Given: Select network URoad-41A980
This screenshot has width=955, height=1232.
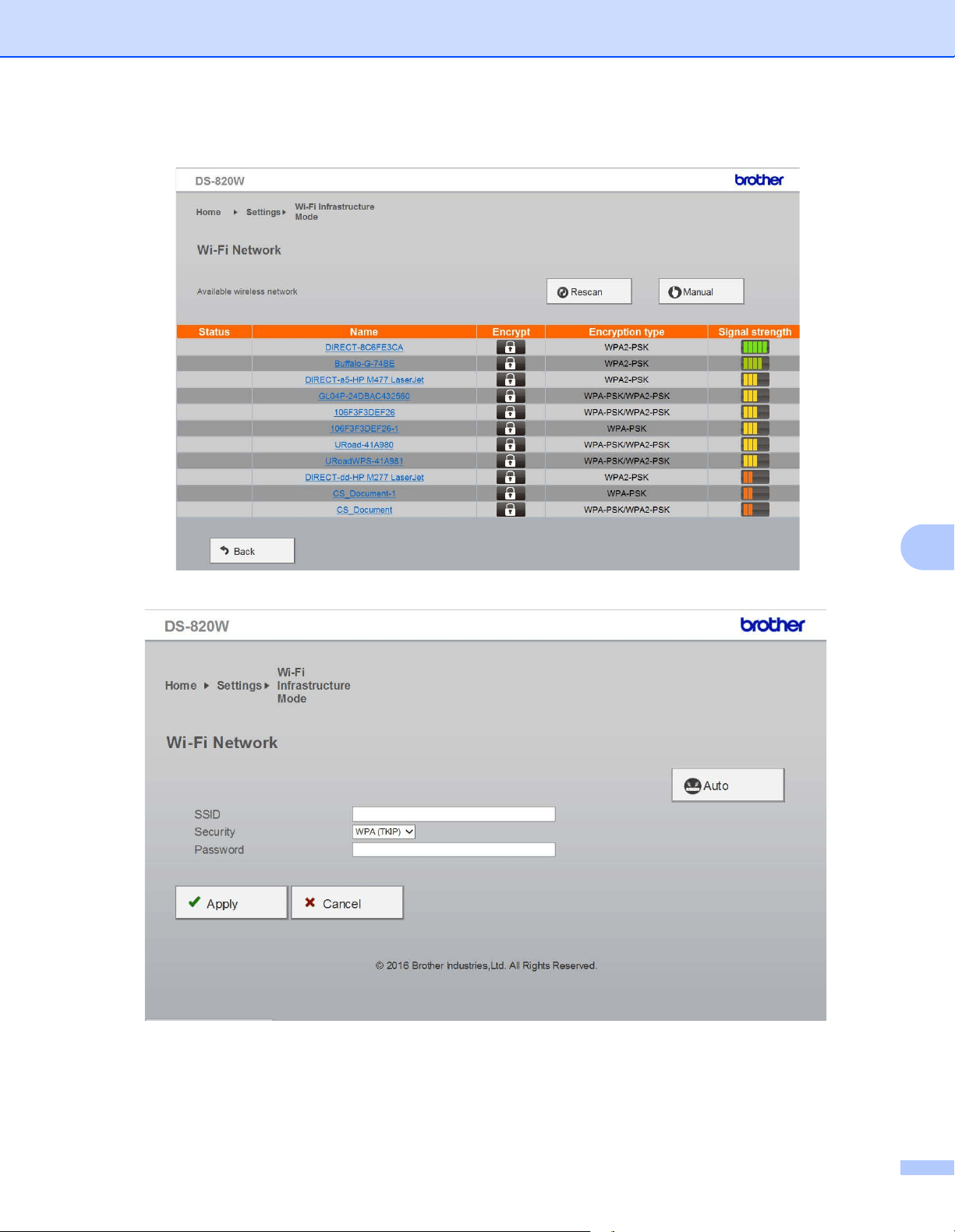Looking at the screenshot, I should point(364,445).
